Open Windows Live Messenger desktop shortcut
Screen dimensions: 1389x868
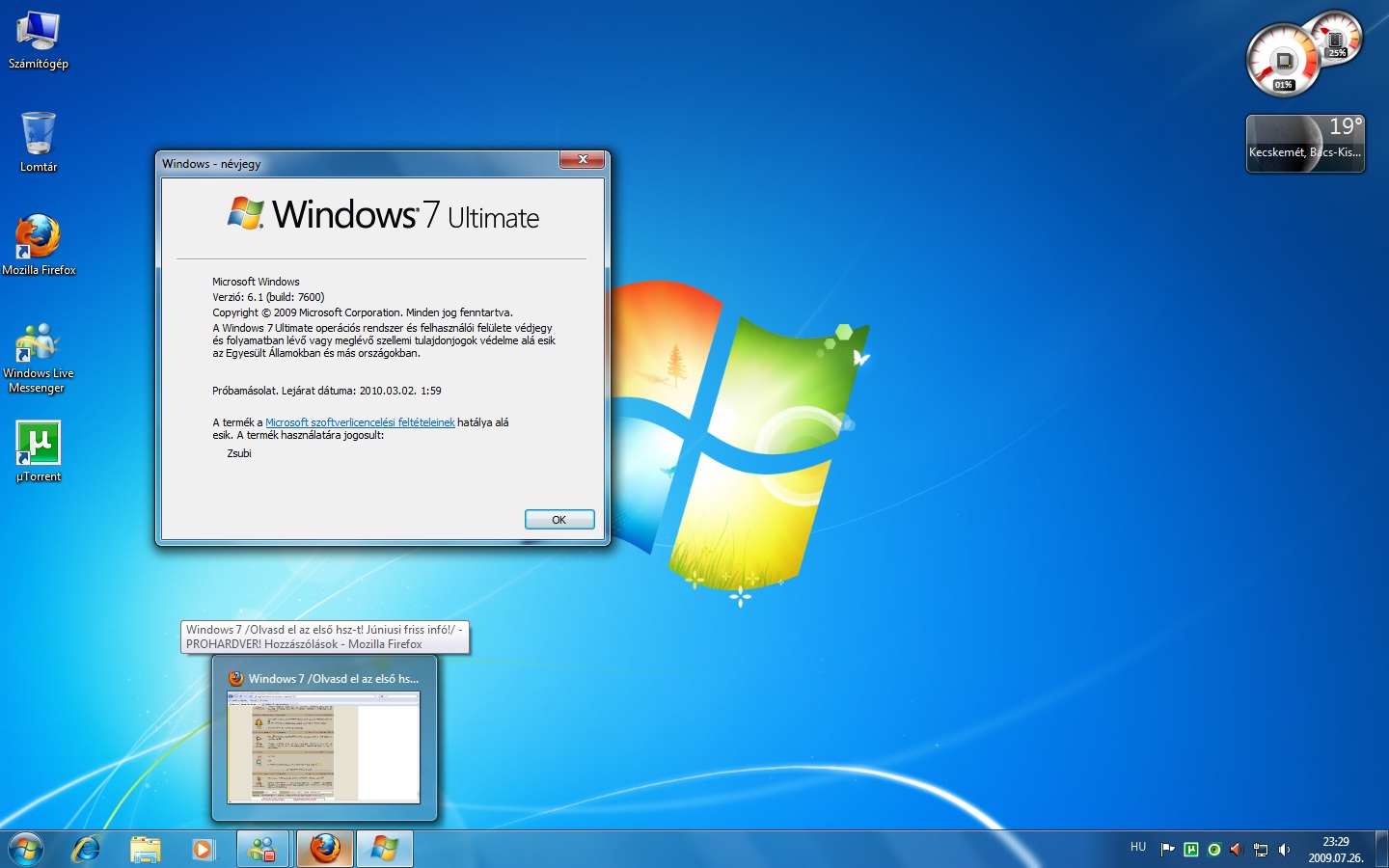point(38,358)
